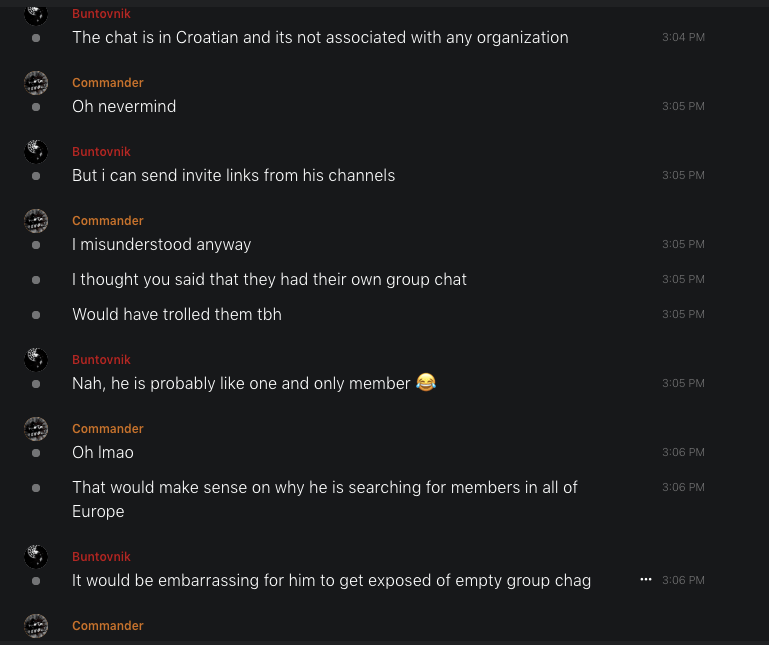Click Commander's avatar above 'Oh lmao'

(36, 429)
